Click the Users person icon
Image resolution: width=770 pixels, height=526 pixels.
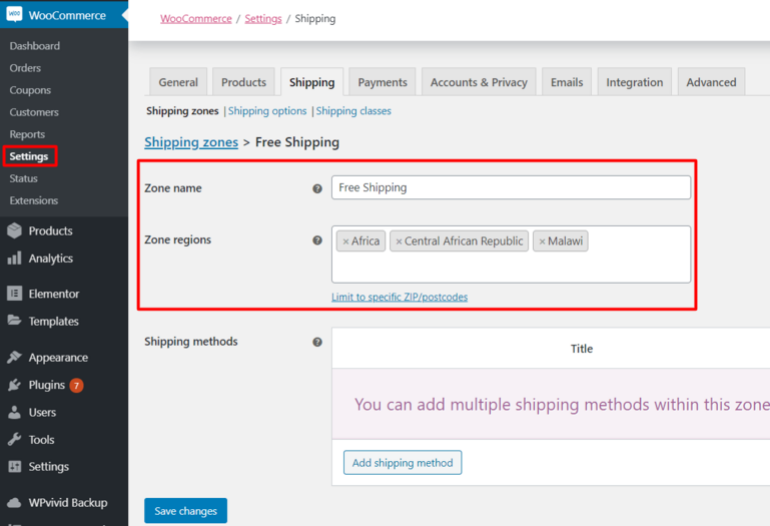coord(14,412)
